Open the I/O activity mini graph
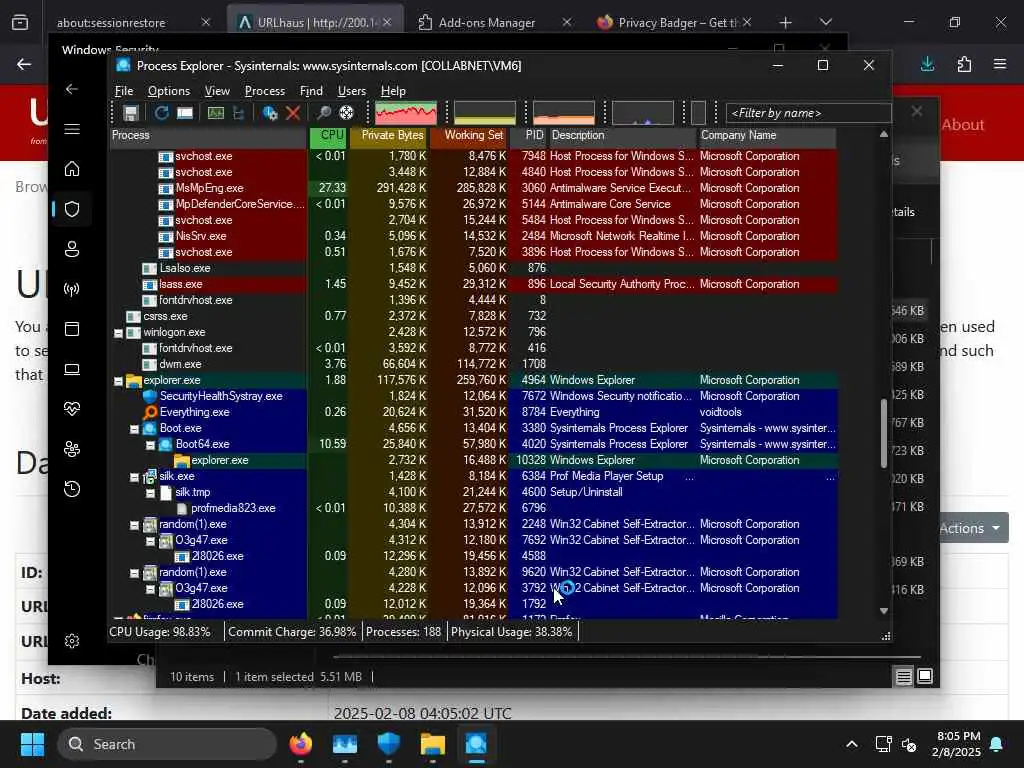Image resolution: width=1024 pixels, height=768 pixels. 643,113
